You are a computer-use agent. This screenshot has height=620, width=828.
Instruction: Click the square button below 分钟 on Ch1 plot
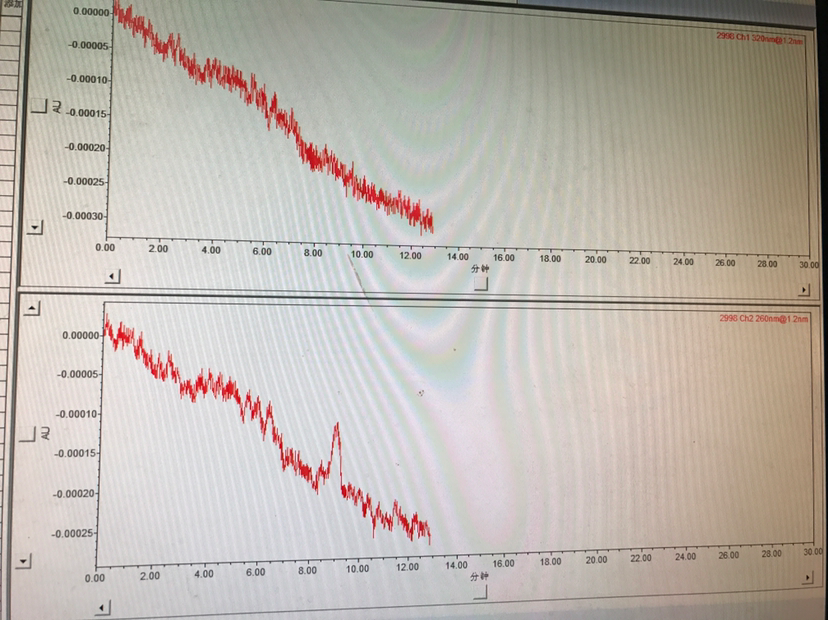(481, 284)
